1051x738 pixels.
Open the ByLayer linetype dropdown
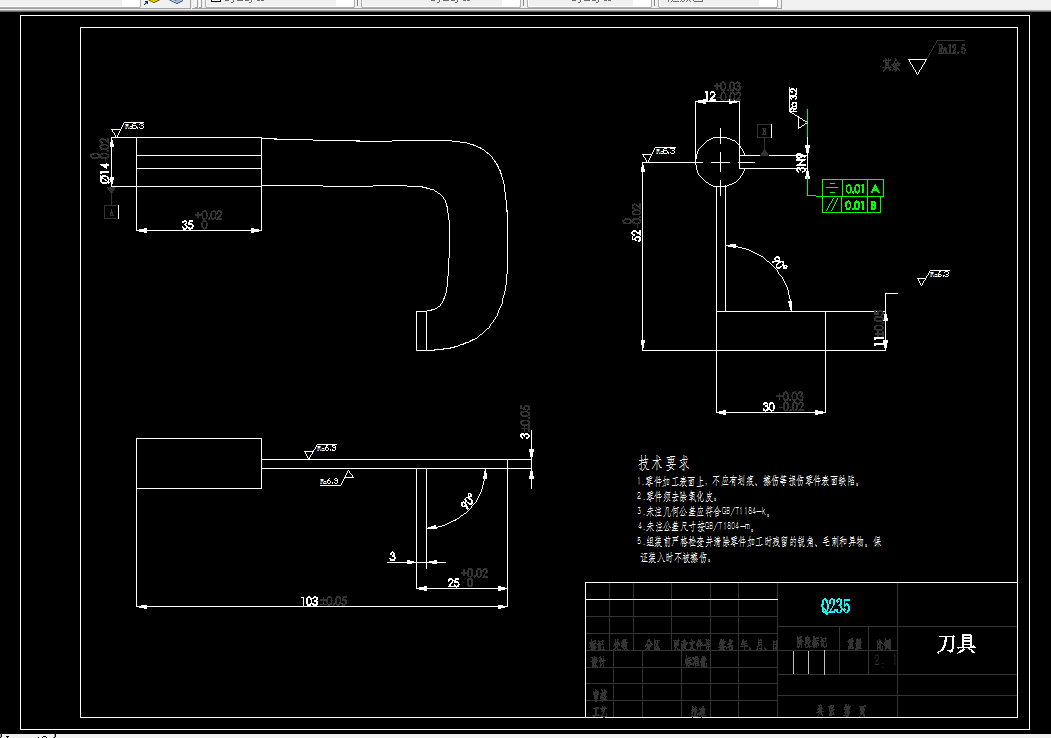(x=441, y=3)
